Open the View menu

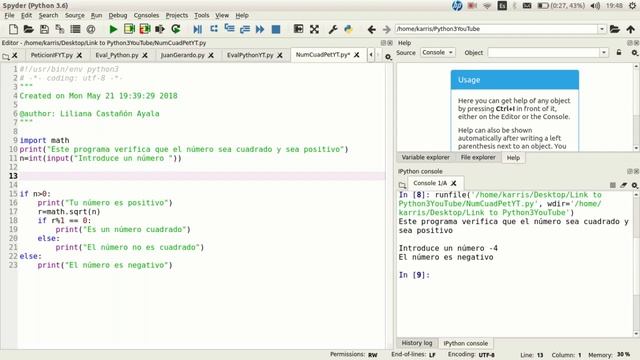[x=222, y=15]
